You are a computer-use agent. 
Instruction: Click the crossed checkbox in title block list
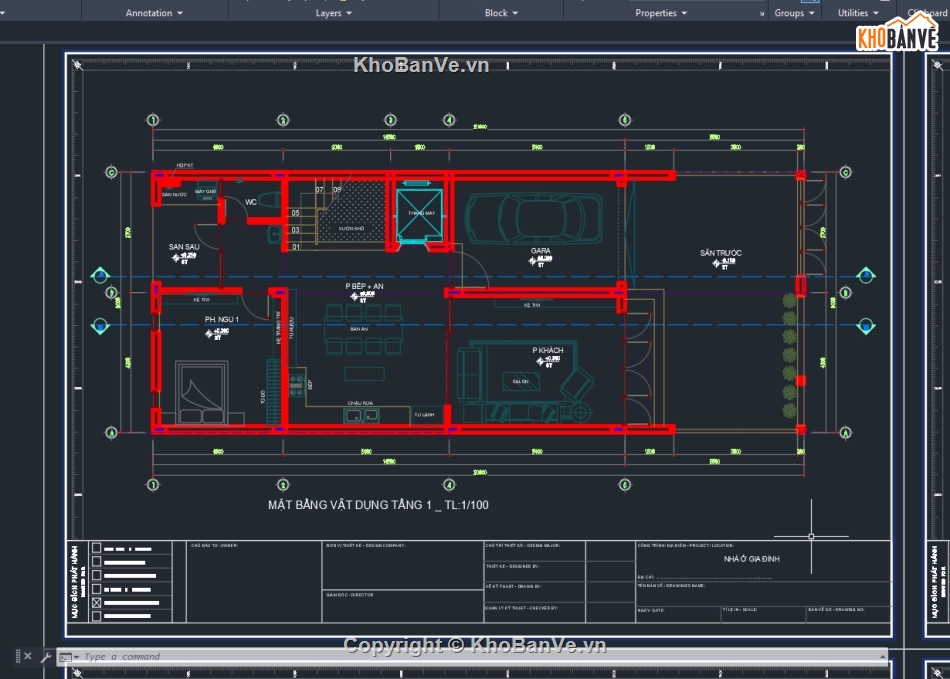coord(97,603)
